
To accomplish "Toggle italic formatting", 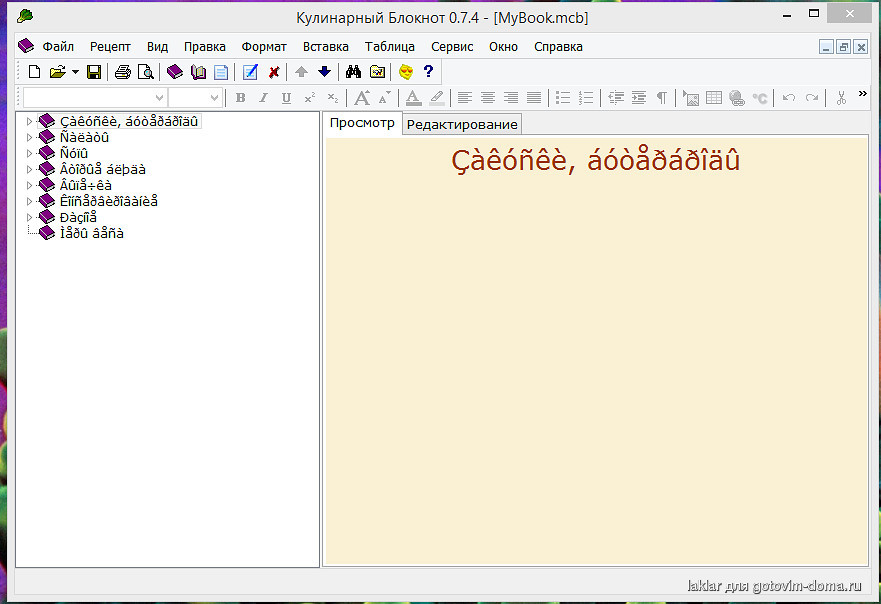I will 263,98.
